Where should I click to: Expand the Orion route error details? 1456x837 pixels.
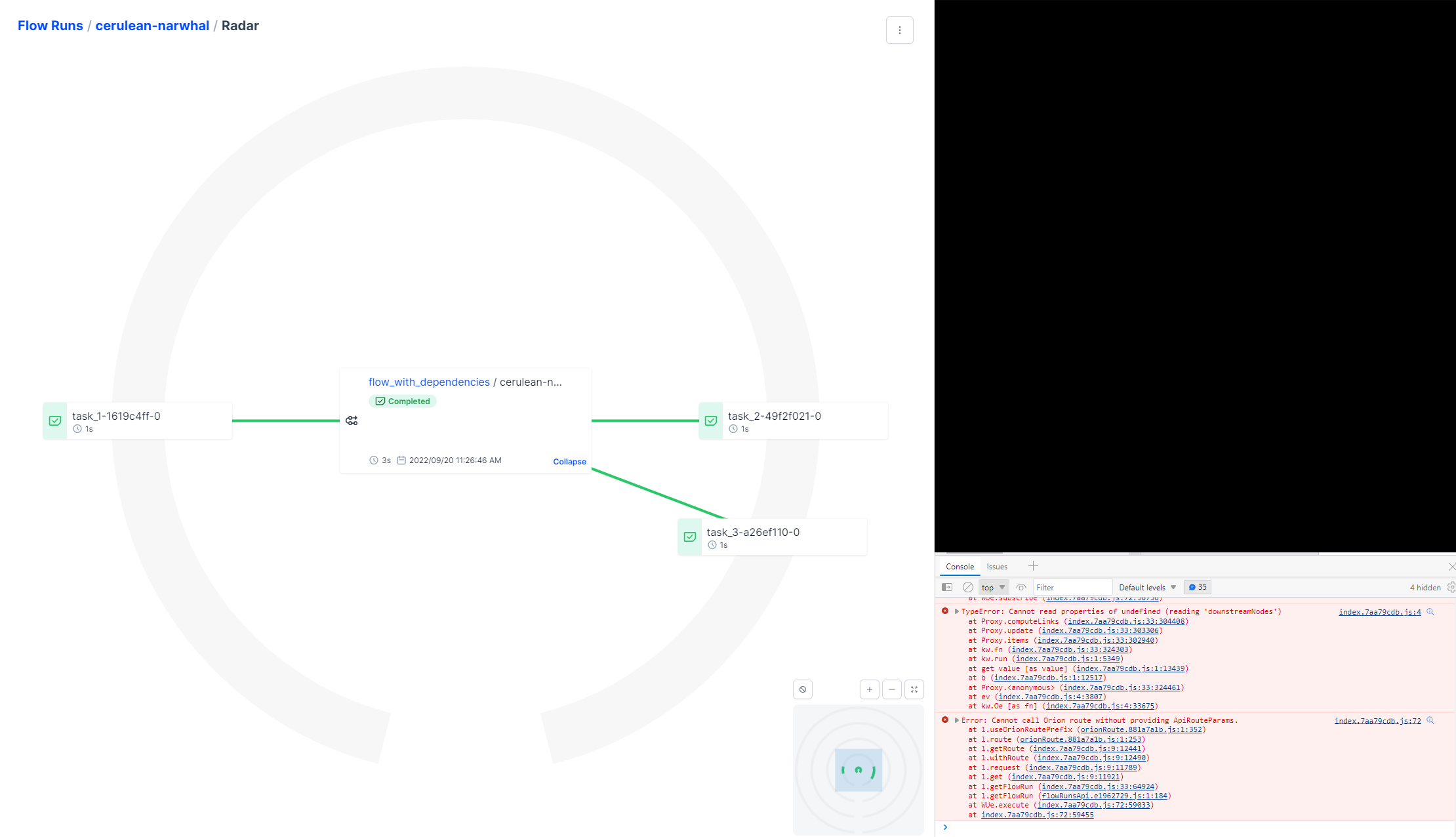pyautogui.click(x=956, y=720)
